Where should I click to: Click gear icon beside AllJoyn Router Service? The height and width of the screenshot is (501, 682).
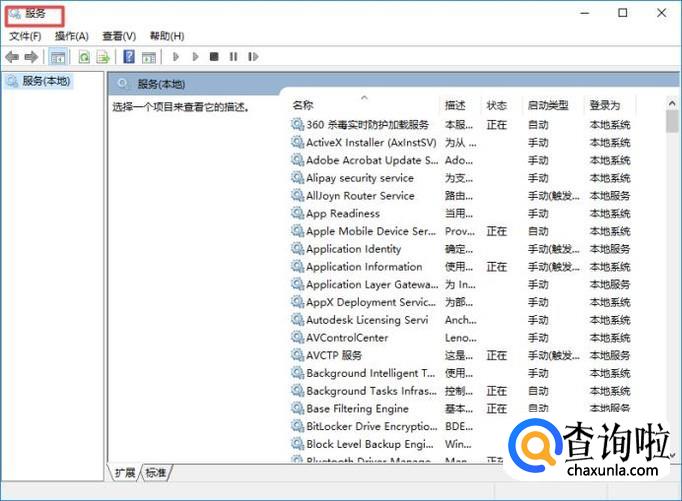pyautogui.click(x=298, y=196)
